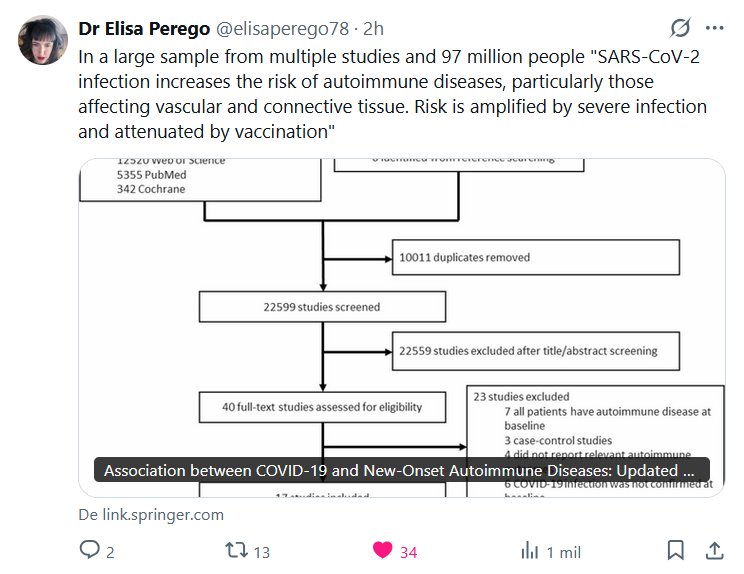Click the share upload arrow icon
Screen dimensions: 744x574
[x=714, y=550]
